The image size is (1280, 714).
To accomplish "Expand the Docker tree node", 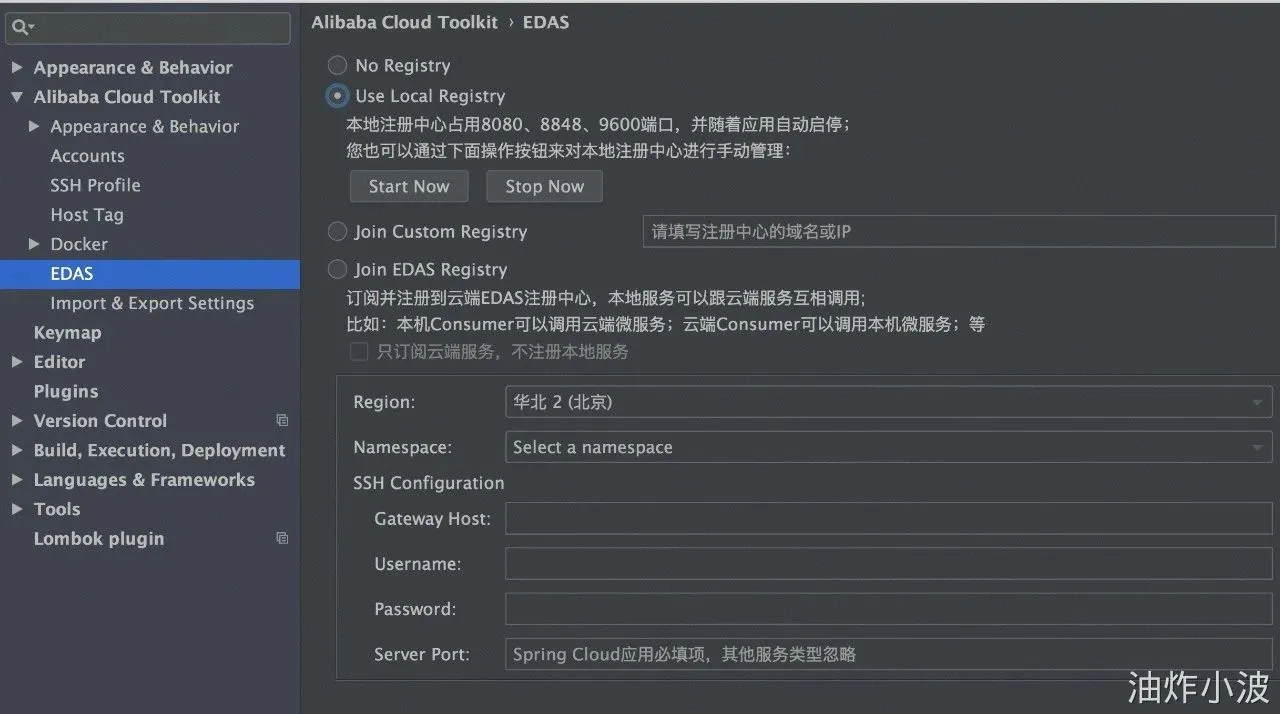I will coord(34,244).
